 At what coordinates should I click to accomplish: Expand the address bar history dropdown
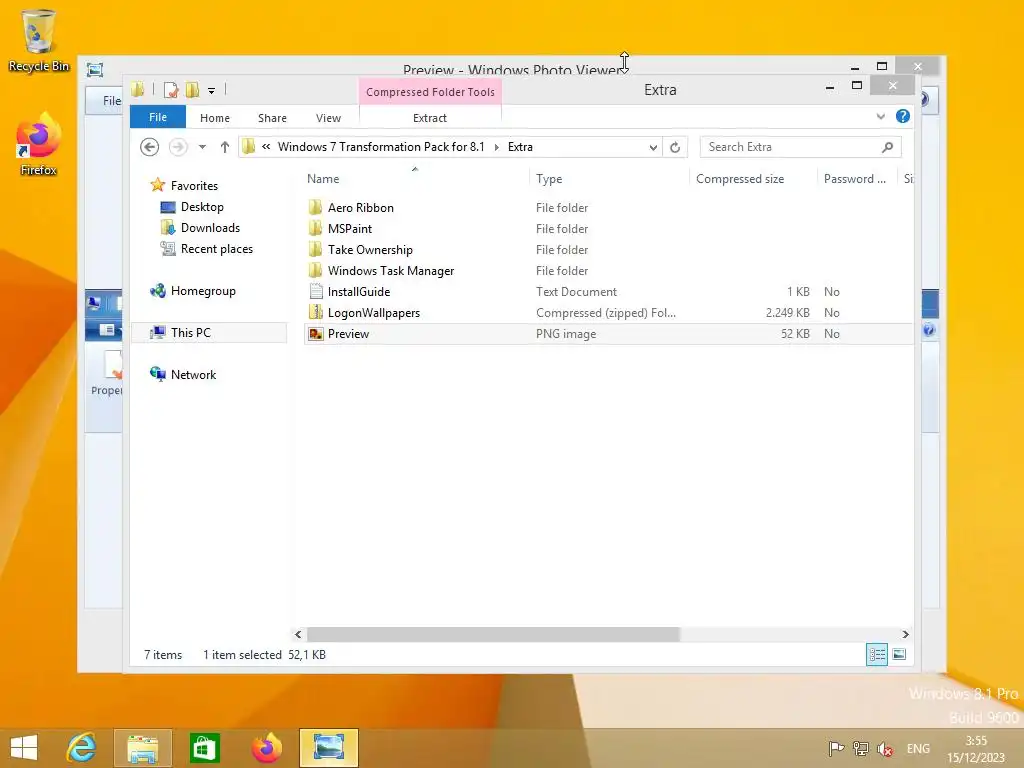tap(652, 148)
